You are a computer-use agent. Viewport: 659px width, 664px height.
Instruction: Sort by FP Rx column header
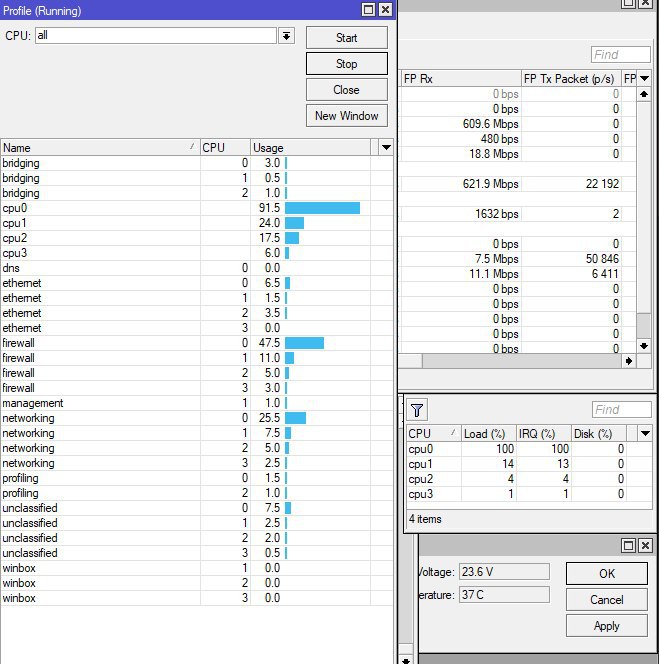coord(461,78)
